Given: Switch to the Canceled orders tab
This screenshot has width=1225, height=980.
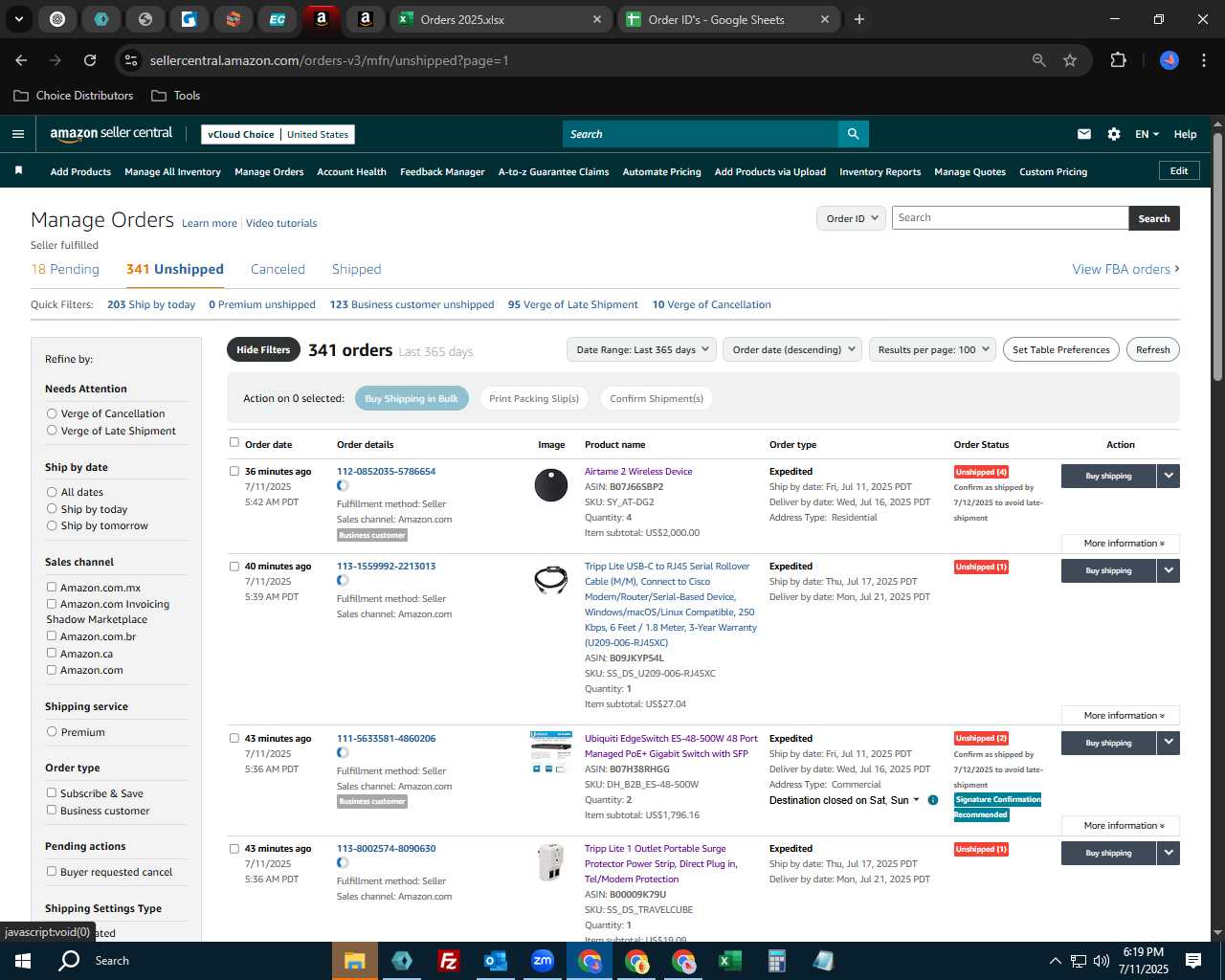Looking at the screenshot, I should 278,269.
